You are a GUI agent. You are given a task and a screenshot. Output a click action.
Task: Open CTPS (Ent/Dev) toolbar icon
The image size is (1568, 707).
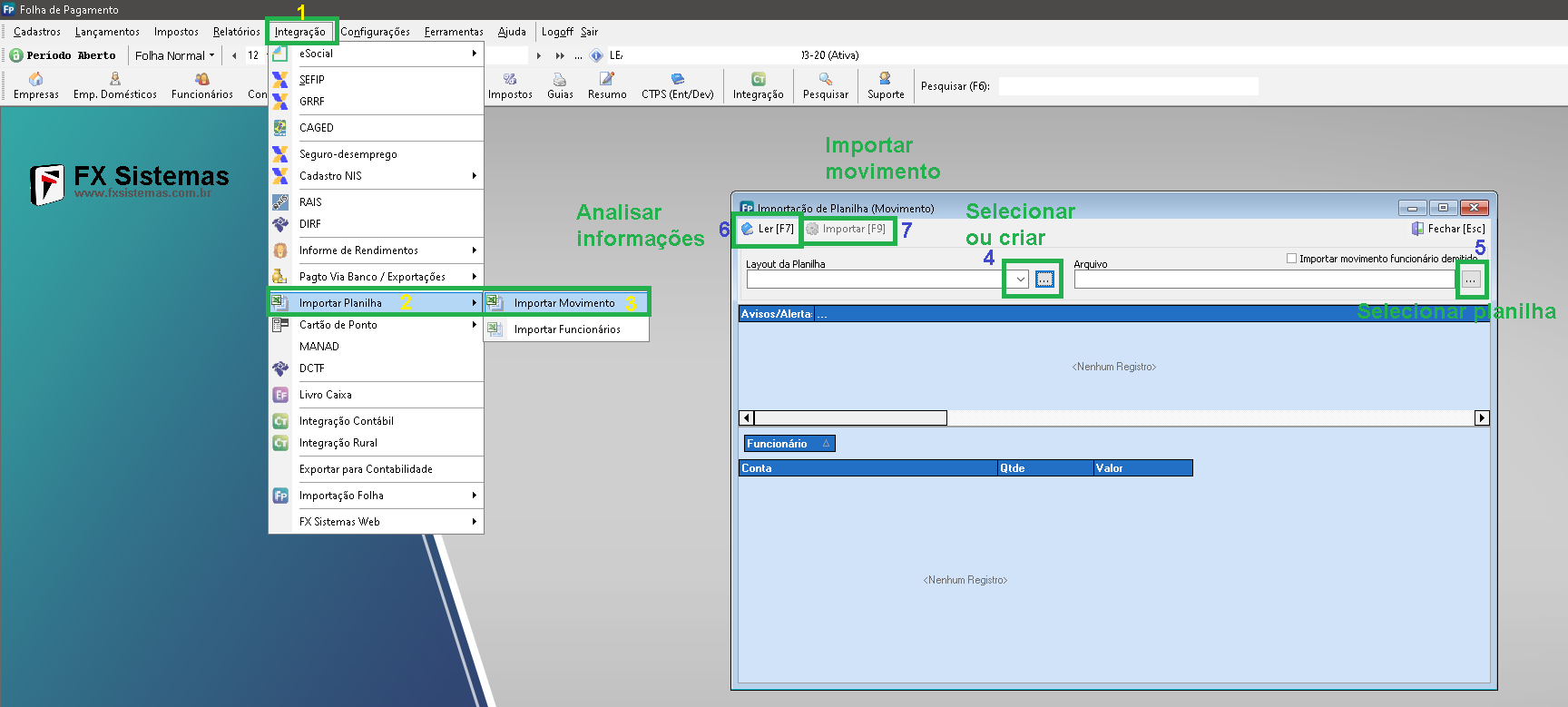tap(677, 86)
